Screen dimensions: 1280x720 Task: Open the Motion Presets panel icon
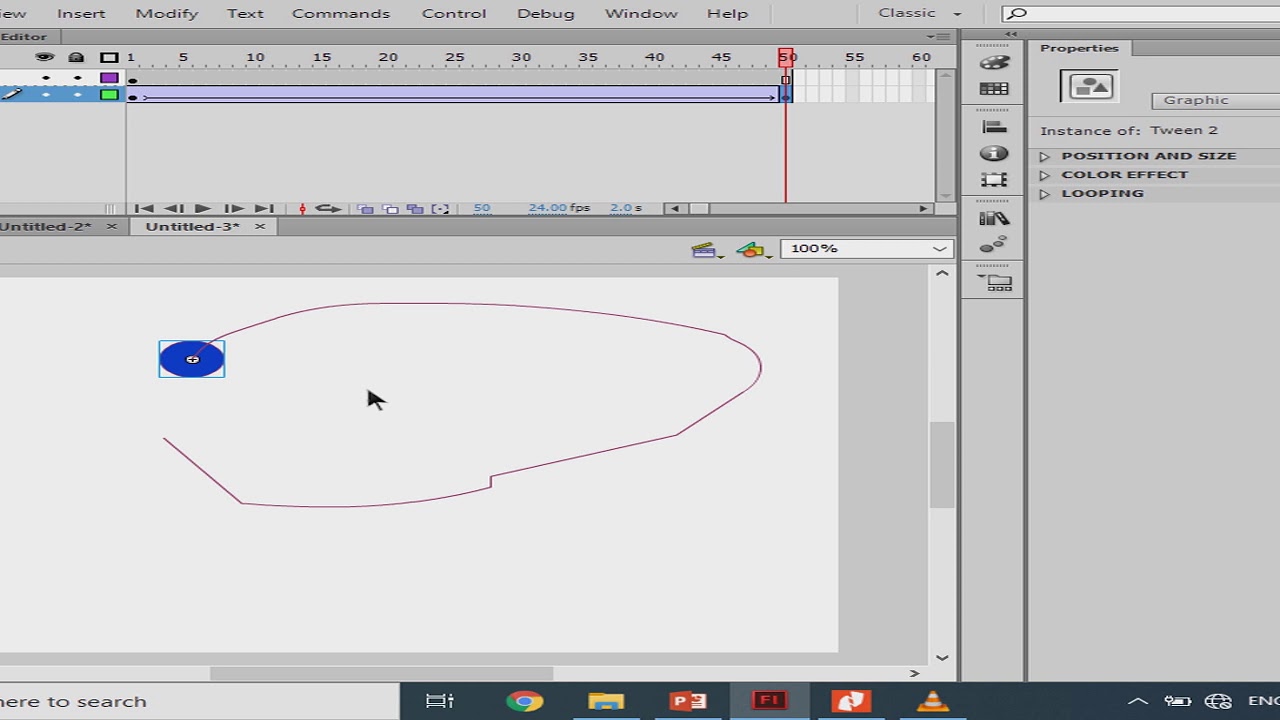point(994,245)
